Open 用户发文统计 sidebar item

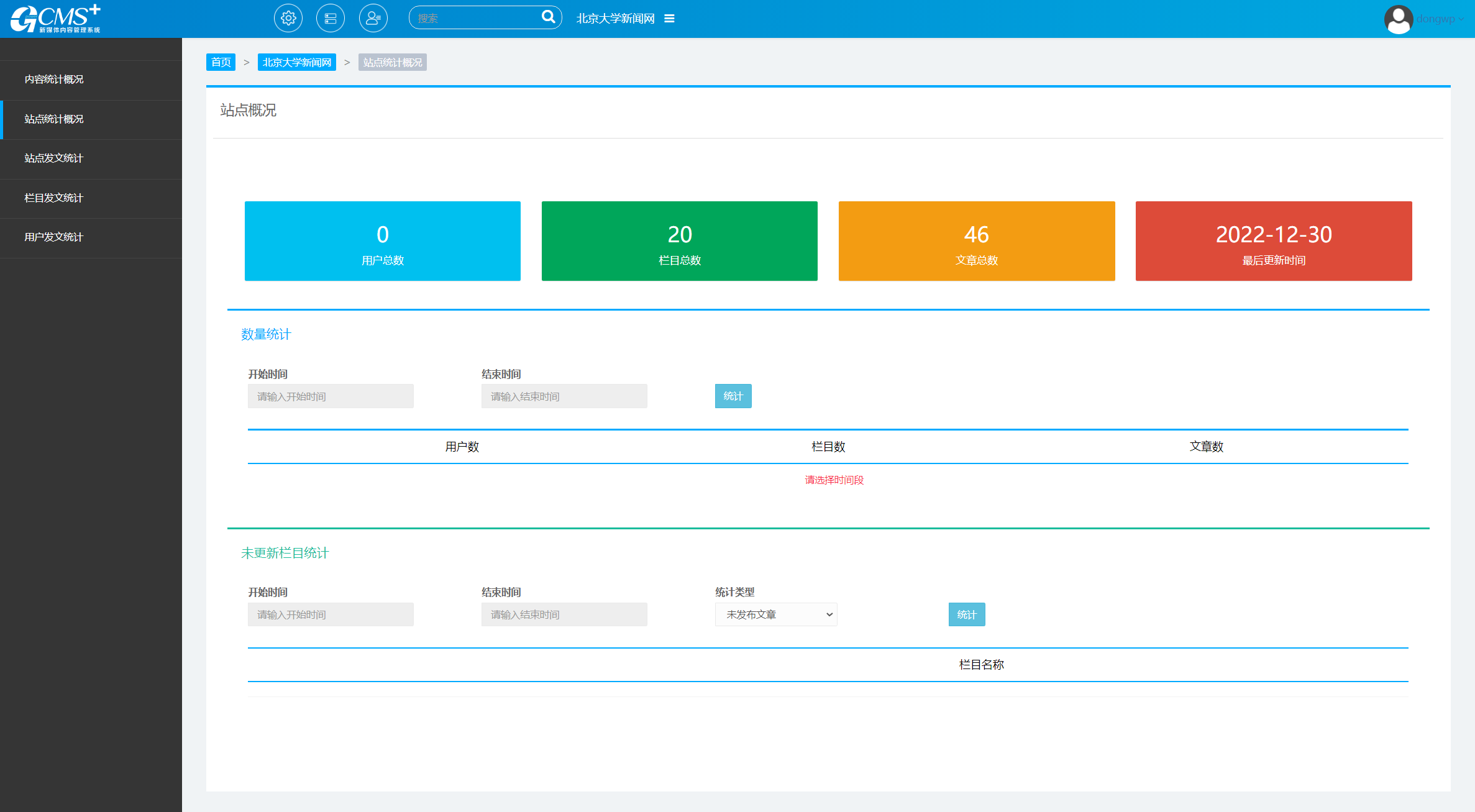pyautogui.click(x=54, y=237)
